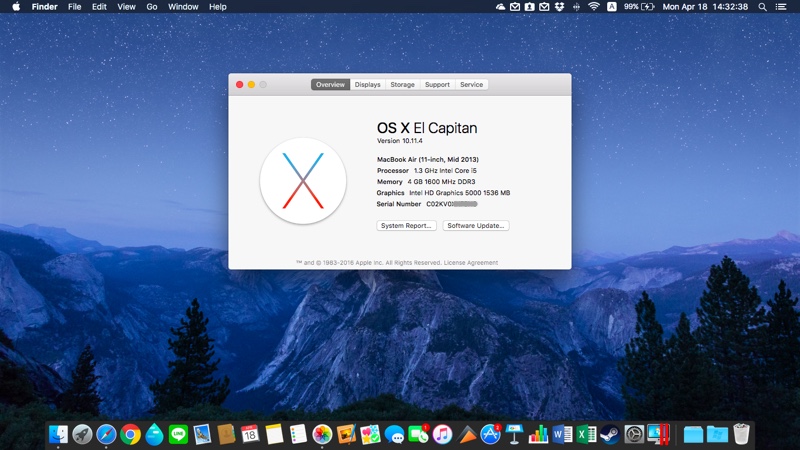The image size is (800, 450).
Task: Open the Help menu
Action: click(217, 7)
